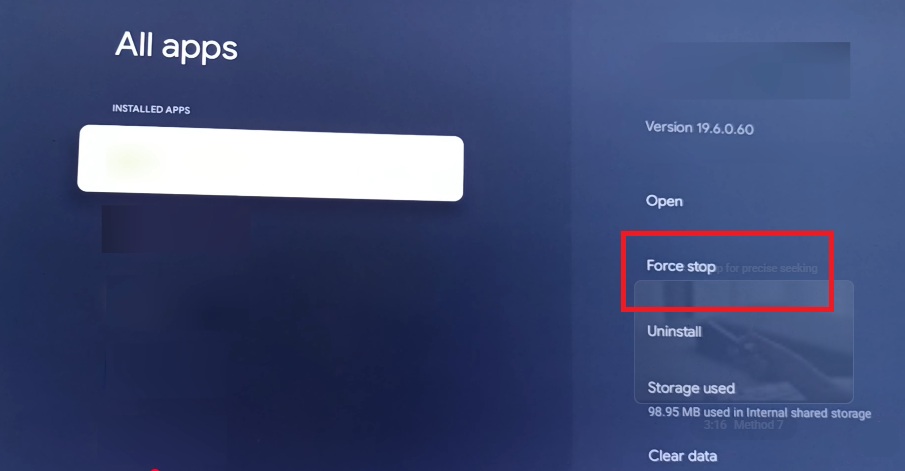Click the 98.95 MB internal storage text
The image size is (905, 471).
pos(759,413)
